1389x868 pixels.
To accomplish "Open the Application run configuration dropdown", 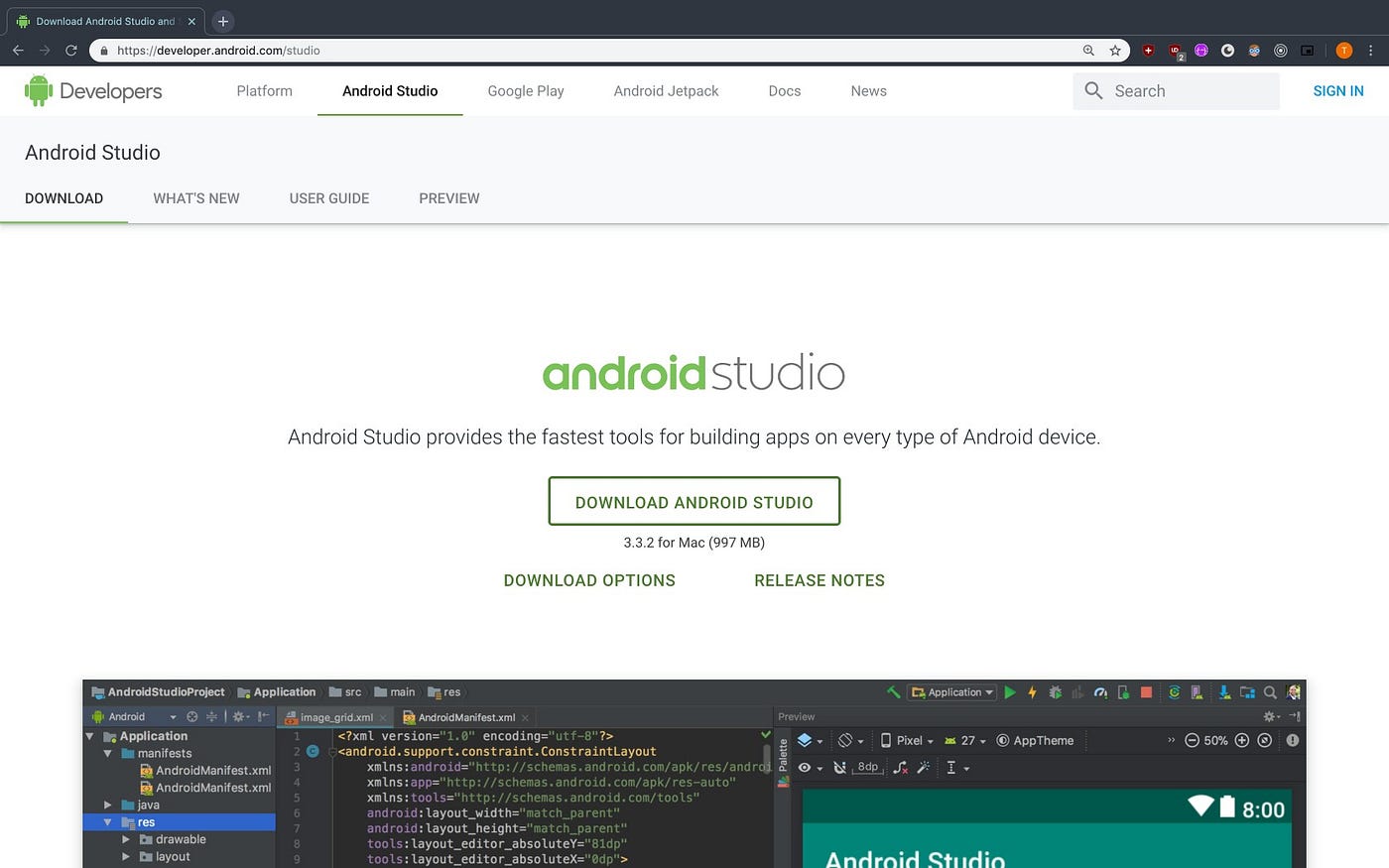I will pyautogui.click(x=952, y=692).
